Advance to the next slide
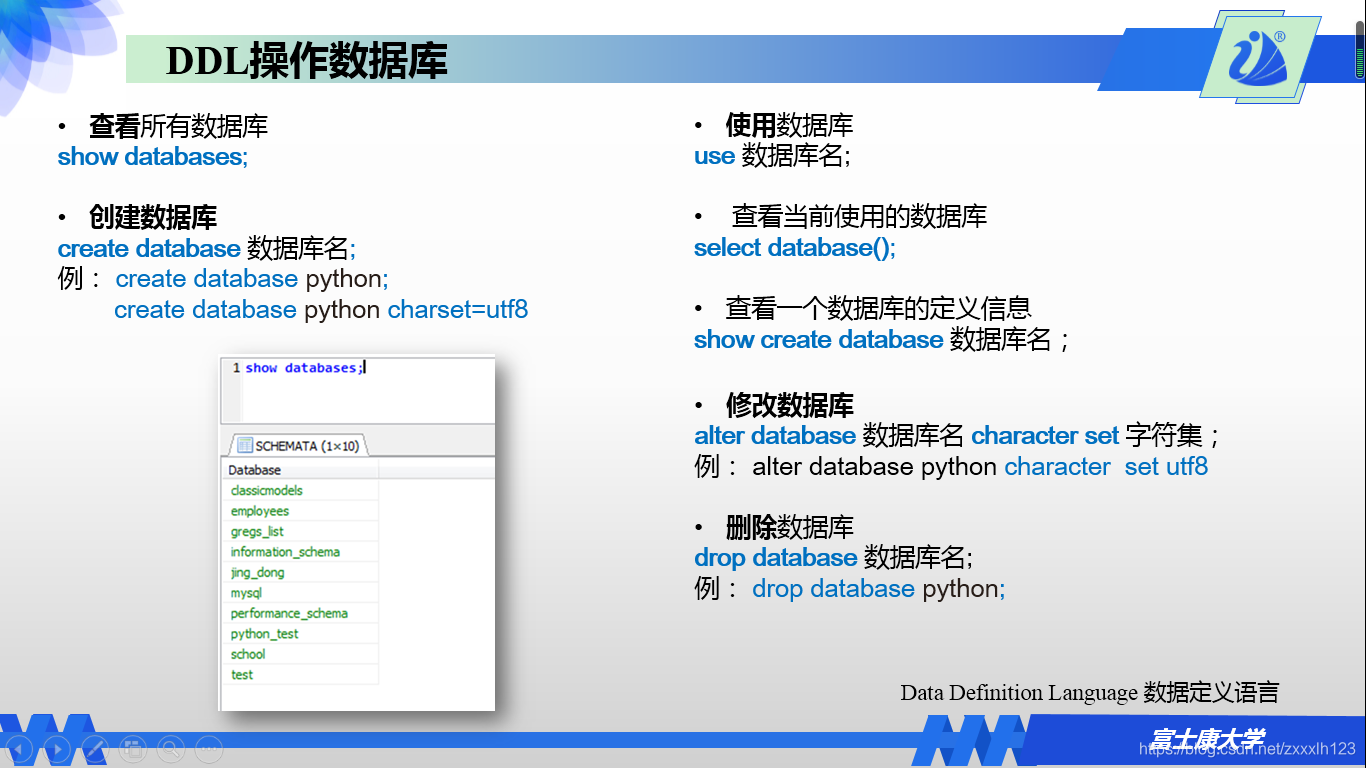1366x768 pixels. click(x=58, y=748)
